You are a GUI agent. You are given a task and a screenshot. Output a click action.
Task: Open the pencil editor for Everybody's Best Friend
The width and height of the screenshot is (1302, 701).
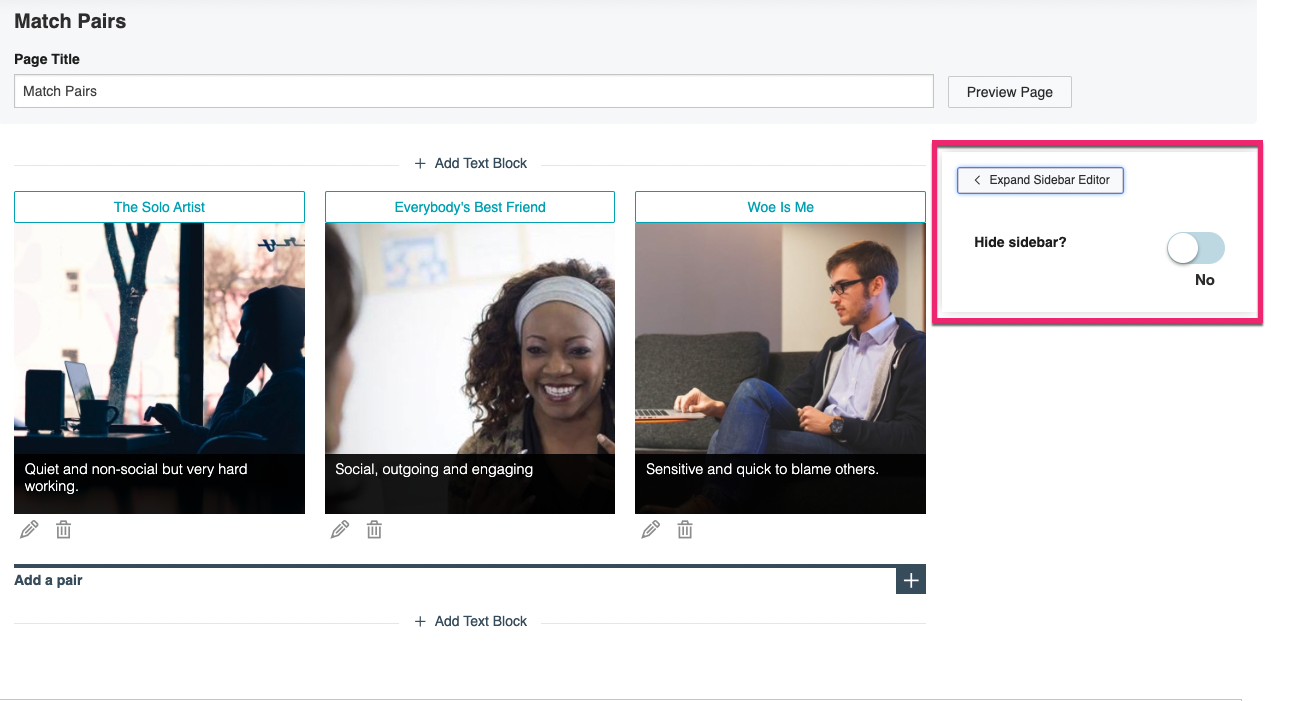click(340, 529)
